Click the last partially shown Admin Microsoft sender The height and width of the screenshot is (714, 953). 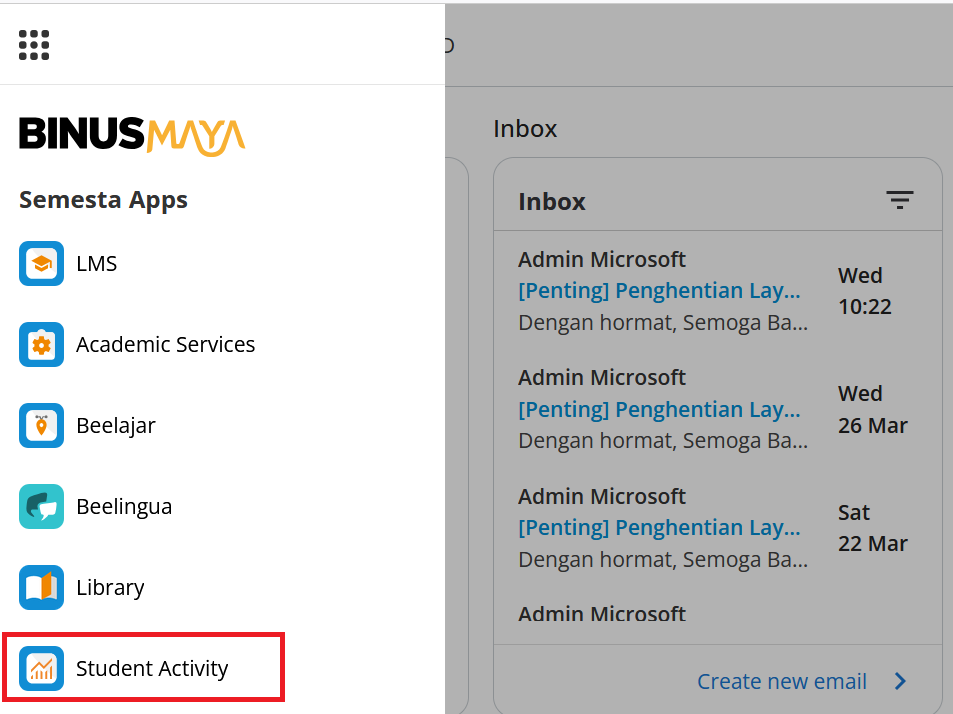click(602, 614)
